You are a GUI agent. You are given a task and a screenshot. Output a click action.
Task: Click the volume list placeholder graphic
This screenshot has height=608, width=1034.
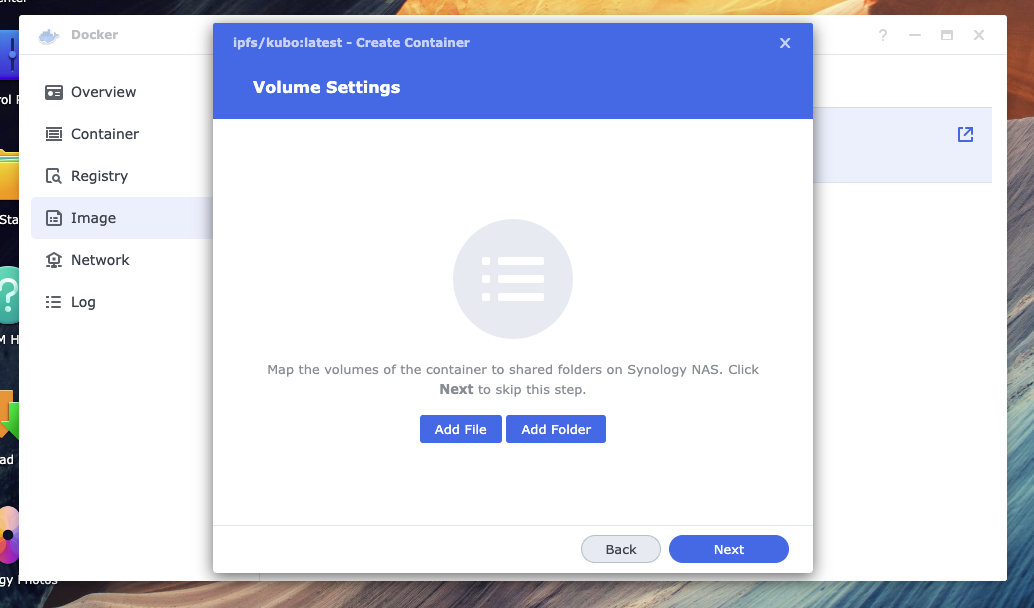pyautogui.click(x=513, y=279)
